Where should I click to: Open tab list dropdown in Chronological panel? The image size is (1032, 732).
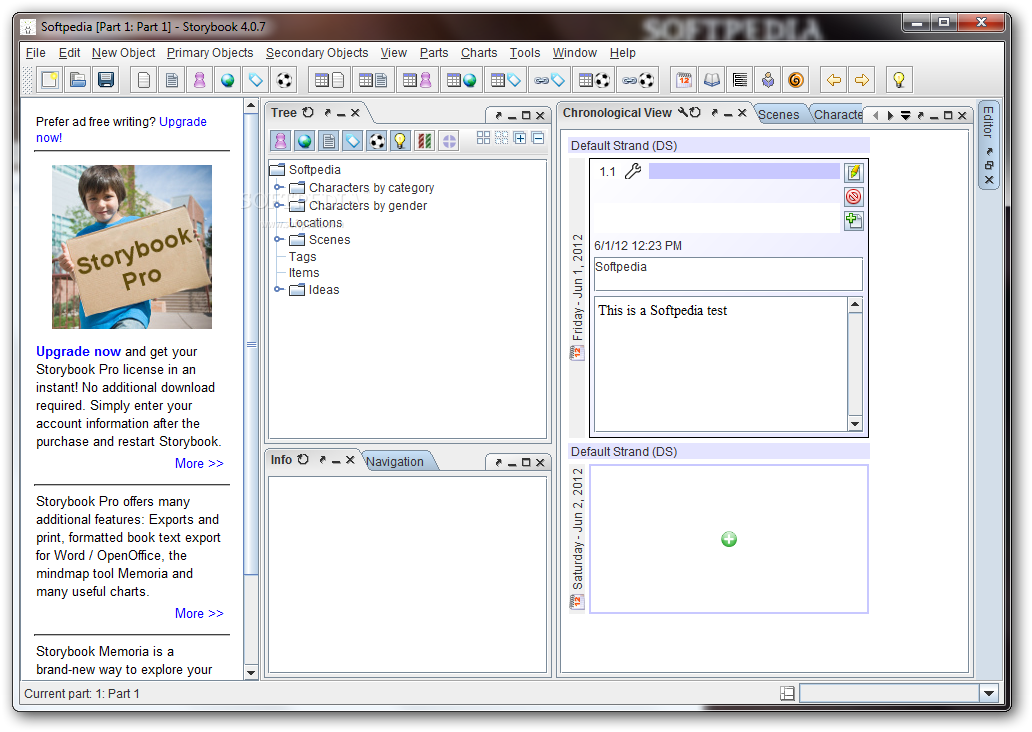click(906, 115)
